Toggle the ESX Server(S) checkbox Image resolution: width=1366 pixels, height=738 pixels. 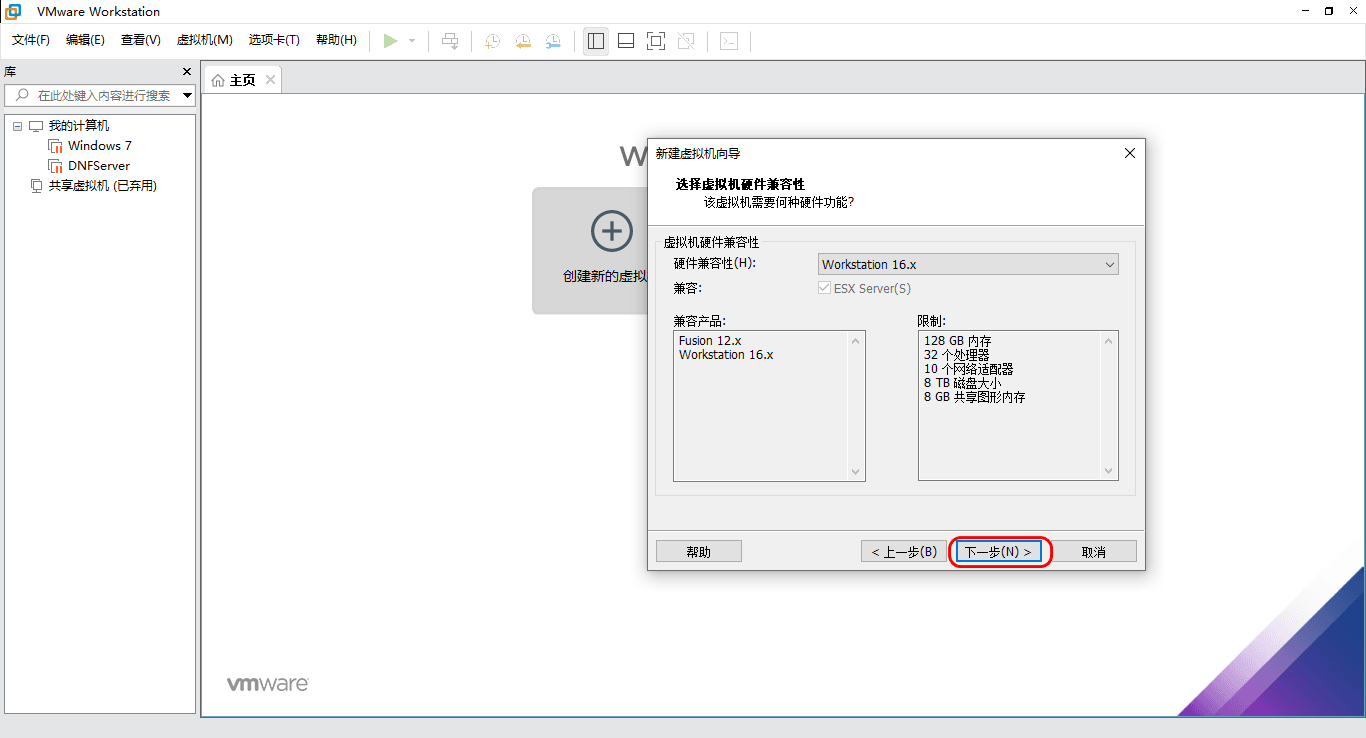pos(825,288)
